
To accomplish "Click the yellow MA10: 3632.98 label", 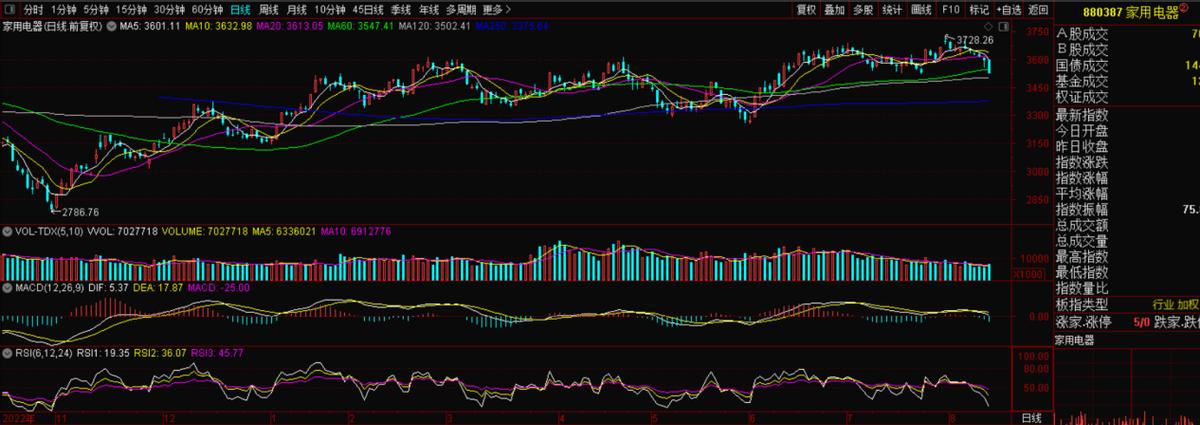I will tap(220, 25).
